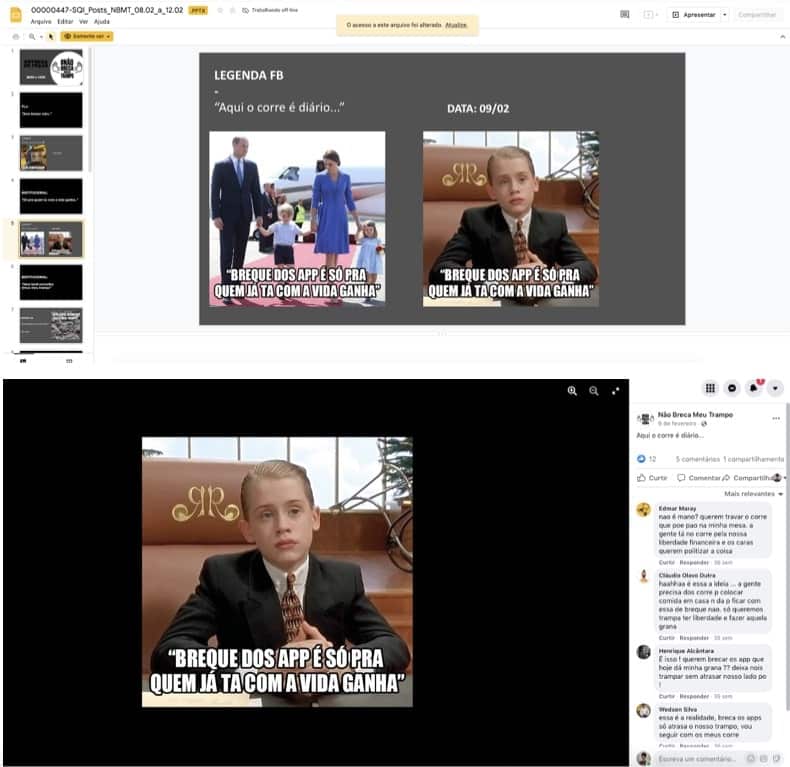Open the Facebook apps grid menu

tap(710, 388)
